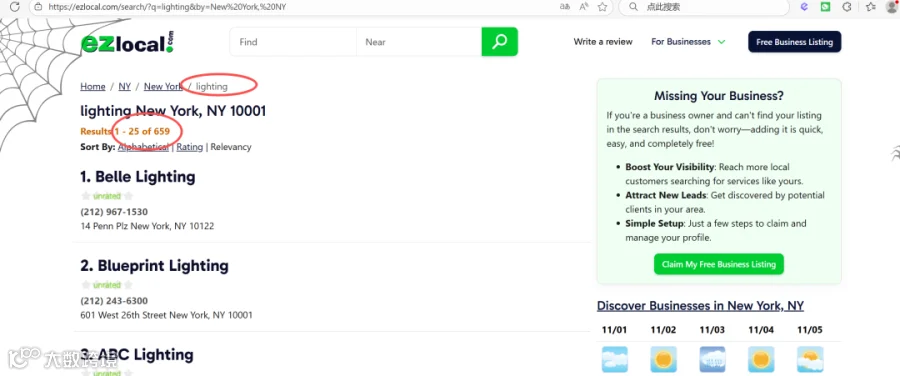Click phone number (212) 967-1530

(x=114, y=212)
